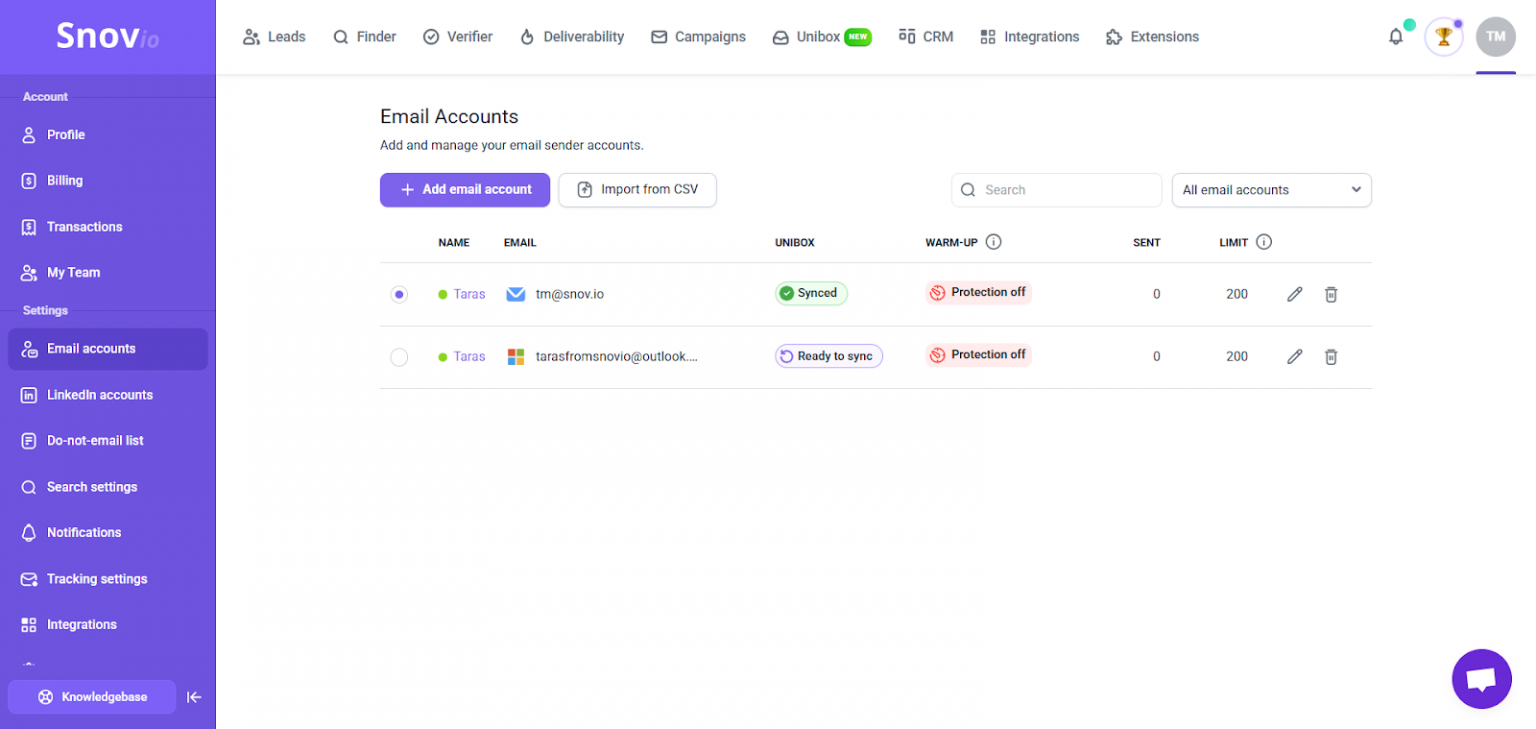Click Import from CSV button
The width and height of the screenshot is (1536, 729).
coord(637,190)
